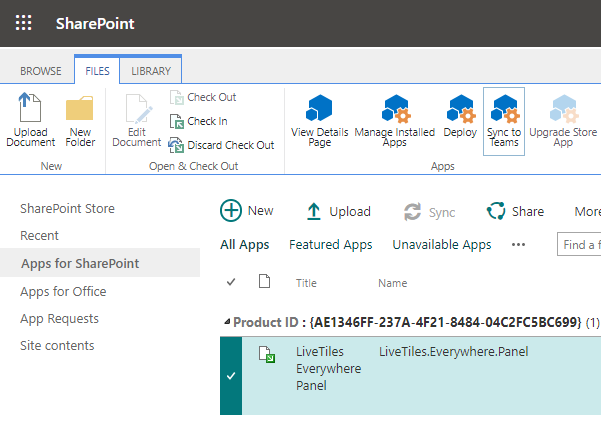Switch to Unavailable Apps view
This screenshot has height=429, width=601.
point(442,245)
